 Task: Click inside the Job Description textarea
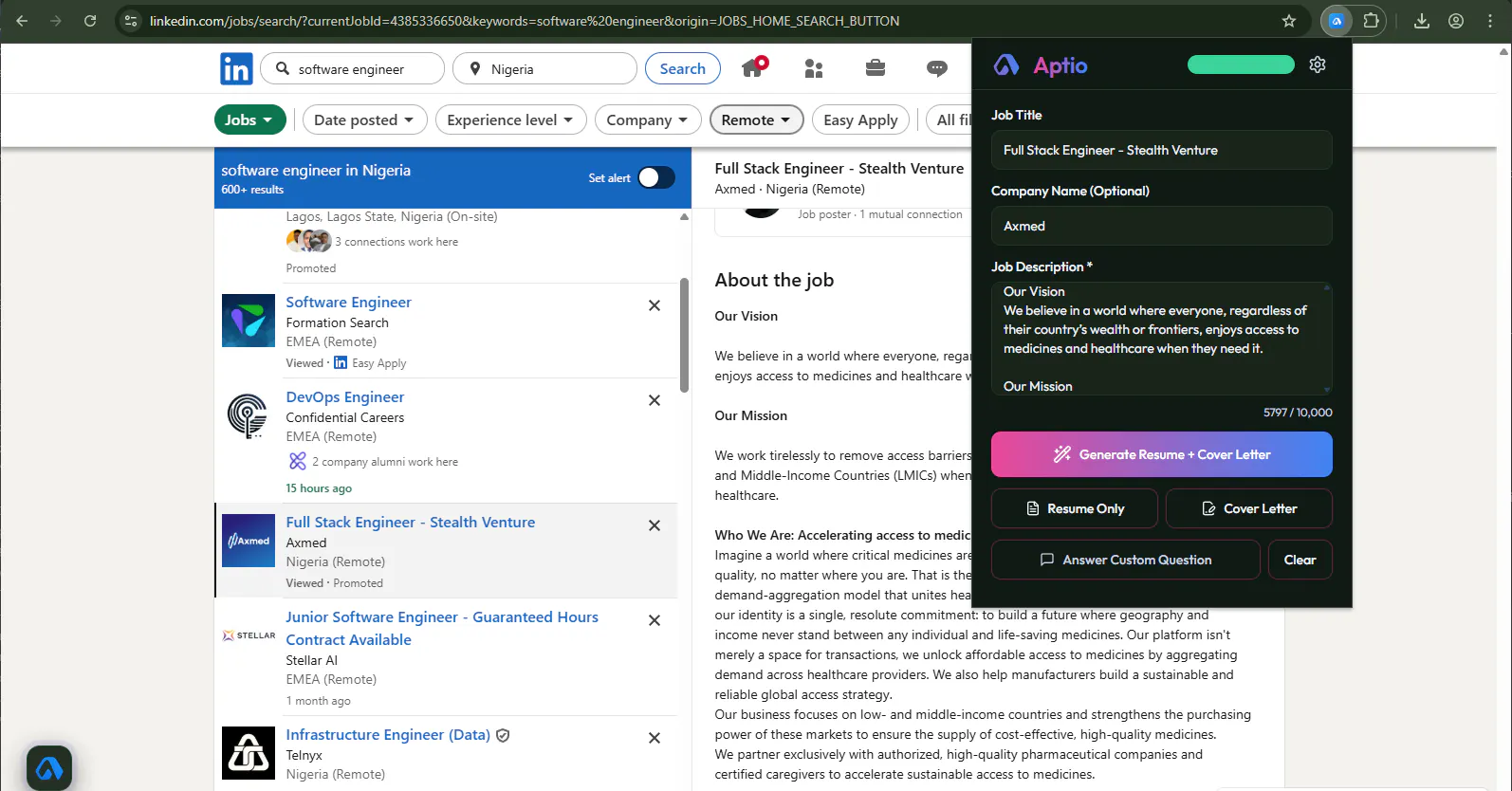pos(1162,339)
